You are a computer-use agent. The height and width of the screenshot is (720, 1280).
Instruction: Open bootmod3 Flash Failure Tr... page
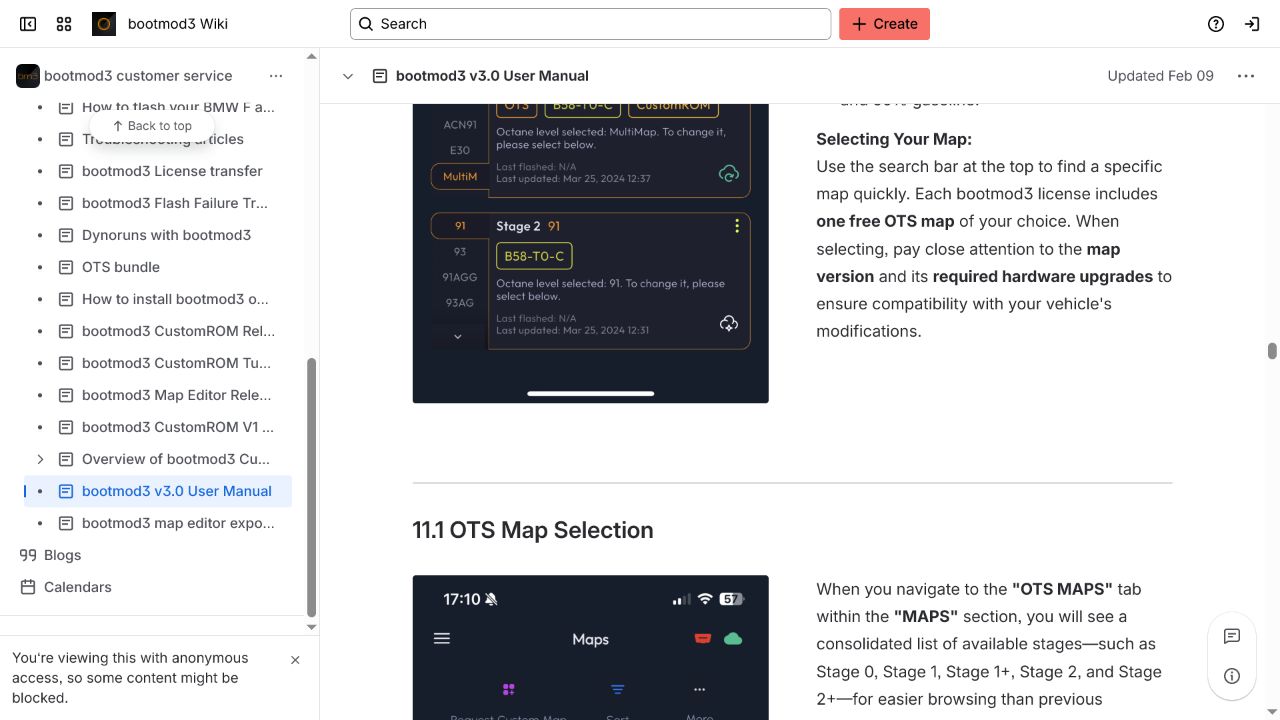[x=175, y=203]
